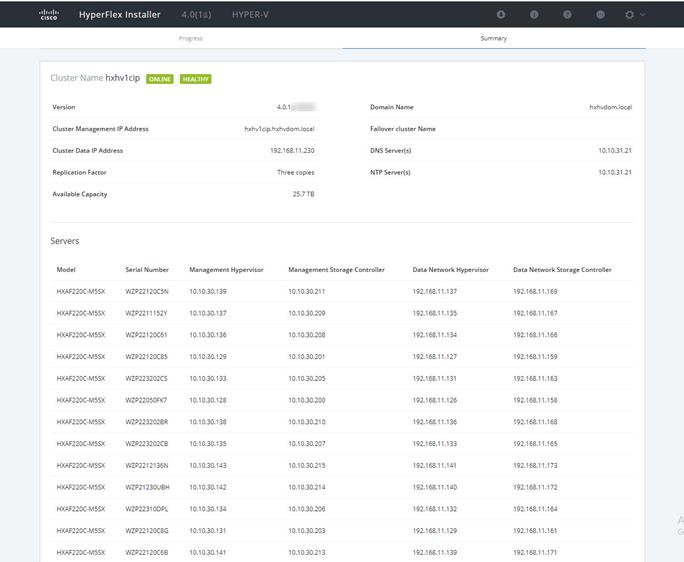This screenshot has height=562, width=684.
Task: Click the hxhv1cip.hxhvdom.local management address
Action: click(x=279, y=129)
